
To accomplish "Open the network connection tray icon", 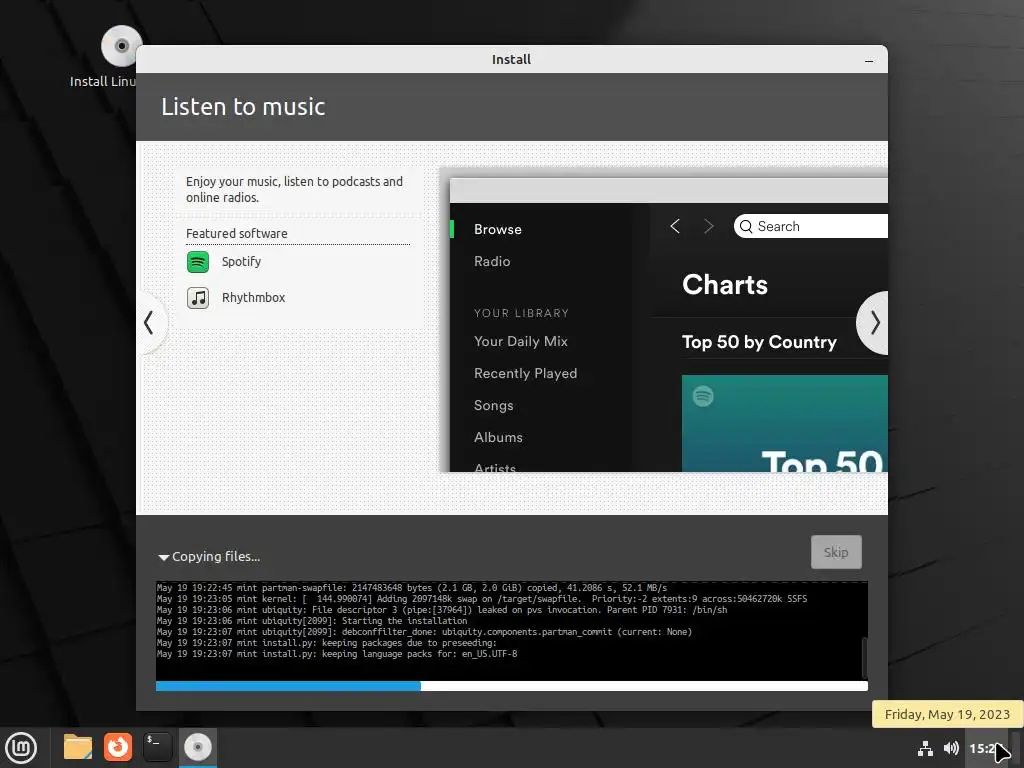I will (925, 748).
